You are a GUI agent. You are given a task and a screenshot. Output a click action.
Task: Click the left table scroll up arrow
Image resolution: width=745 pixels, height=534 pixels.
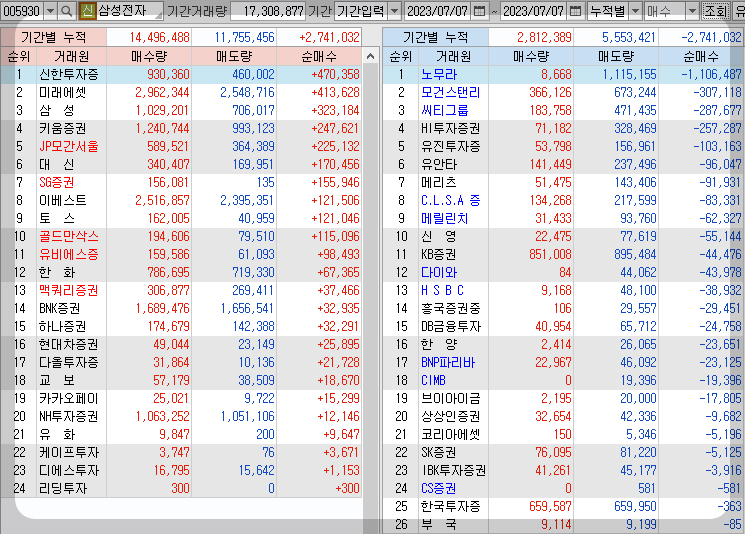371,57
